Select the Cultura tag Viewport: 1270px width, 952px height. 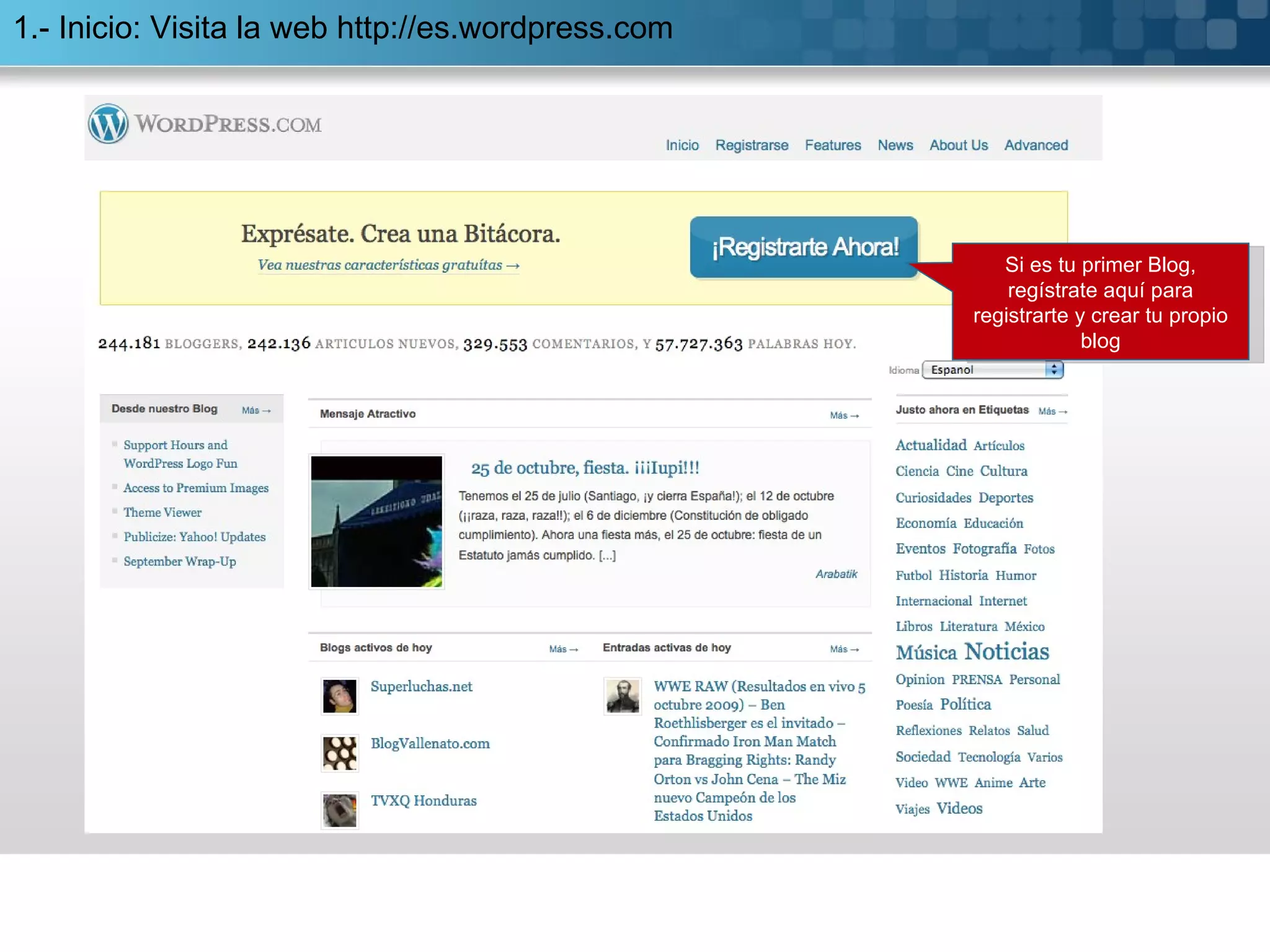click(1003, 471)
